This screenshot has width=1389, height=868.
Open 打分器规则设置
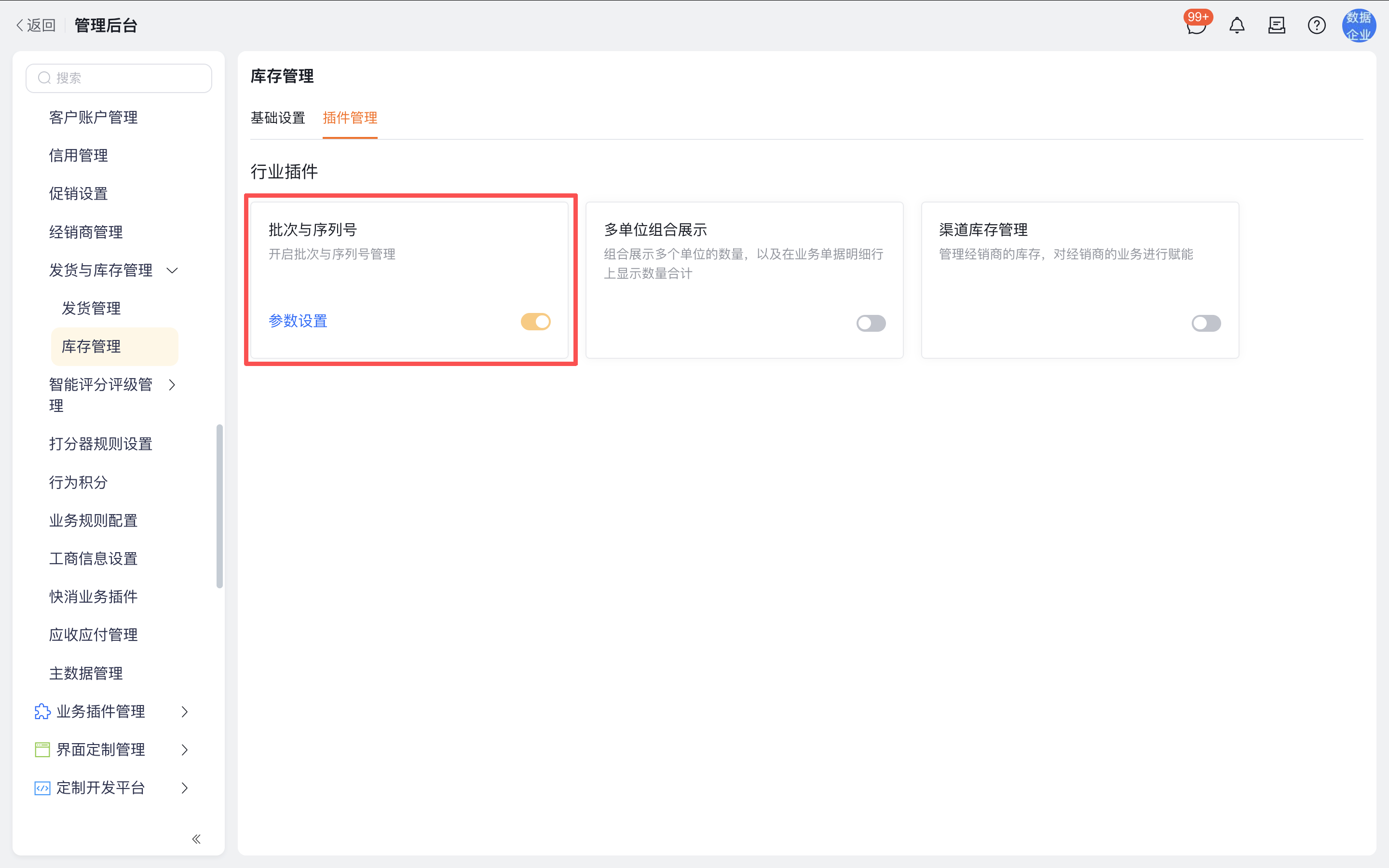pyautogui.click(x=101, y=444)
